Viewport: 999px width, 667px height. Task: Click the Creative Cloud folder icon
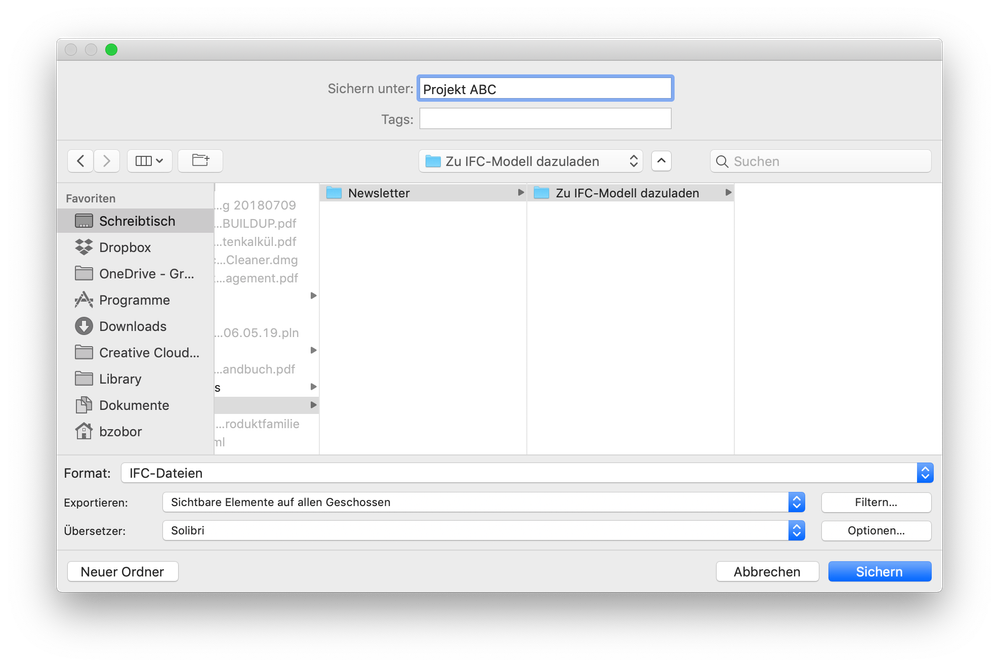[83, 352]
